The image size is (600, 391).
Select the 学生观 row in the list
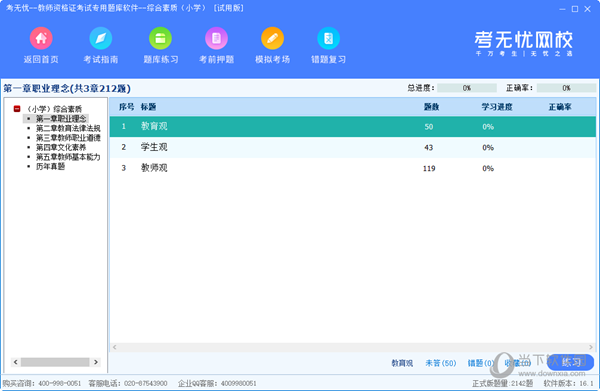(352, 147)
